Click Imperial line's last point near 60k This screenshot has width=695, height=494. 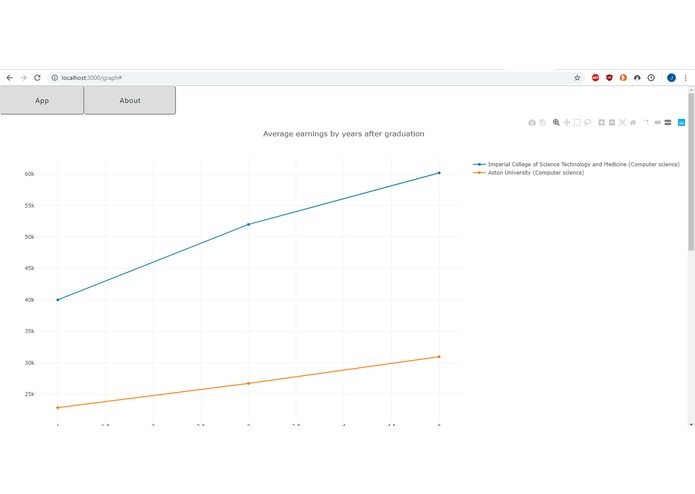click(x=439, y=173)
